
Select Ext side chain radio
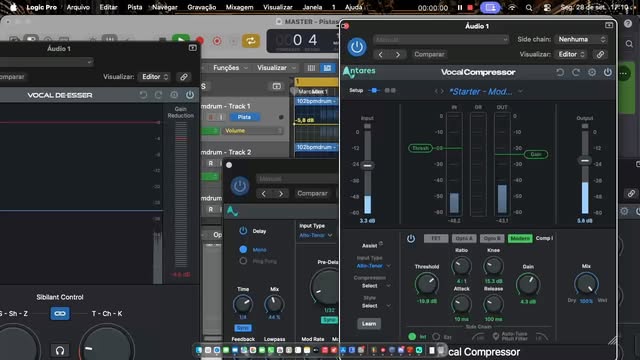click(x=436, y=337)
